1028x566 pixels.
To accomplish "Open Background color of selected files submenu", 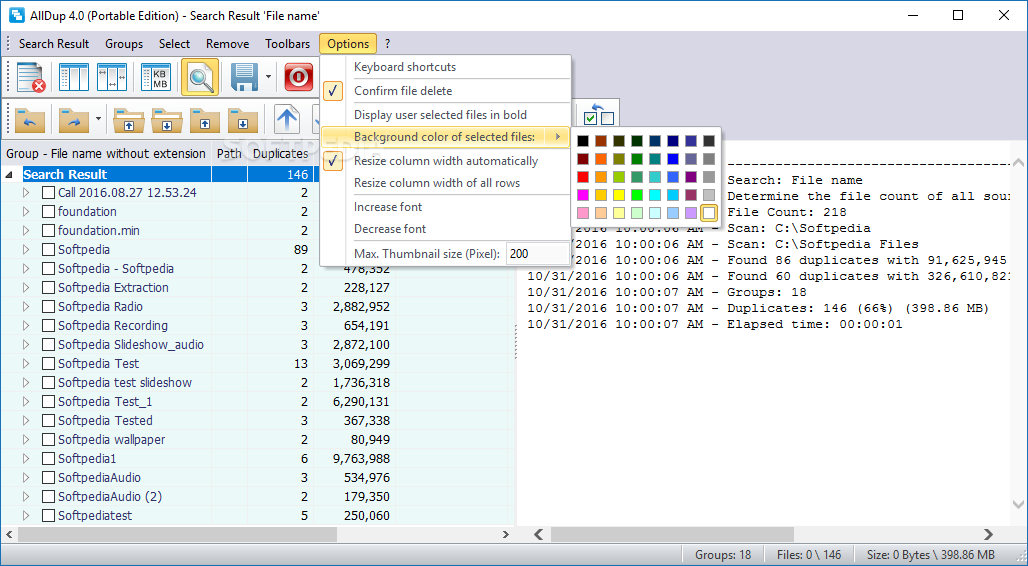I will 446,137.
